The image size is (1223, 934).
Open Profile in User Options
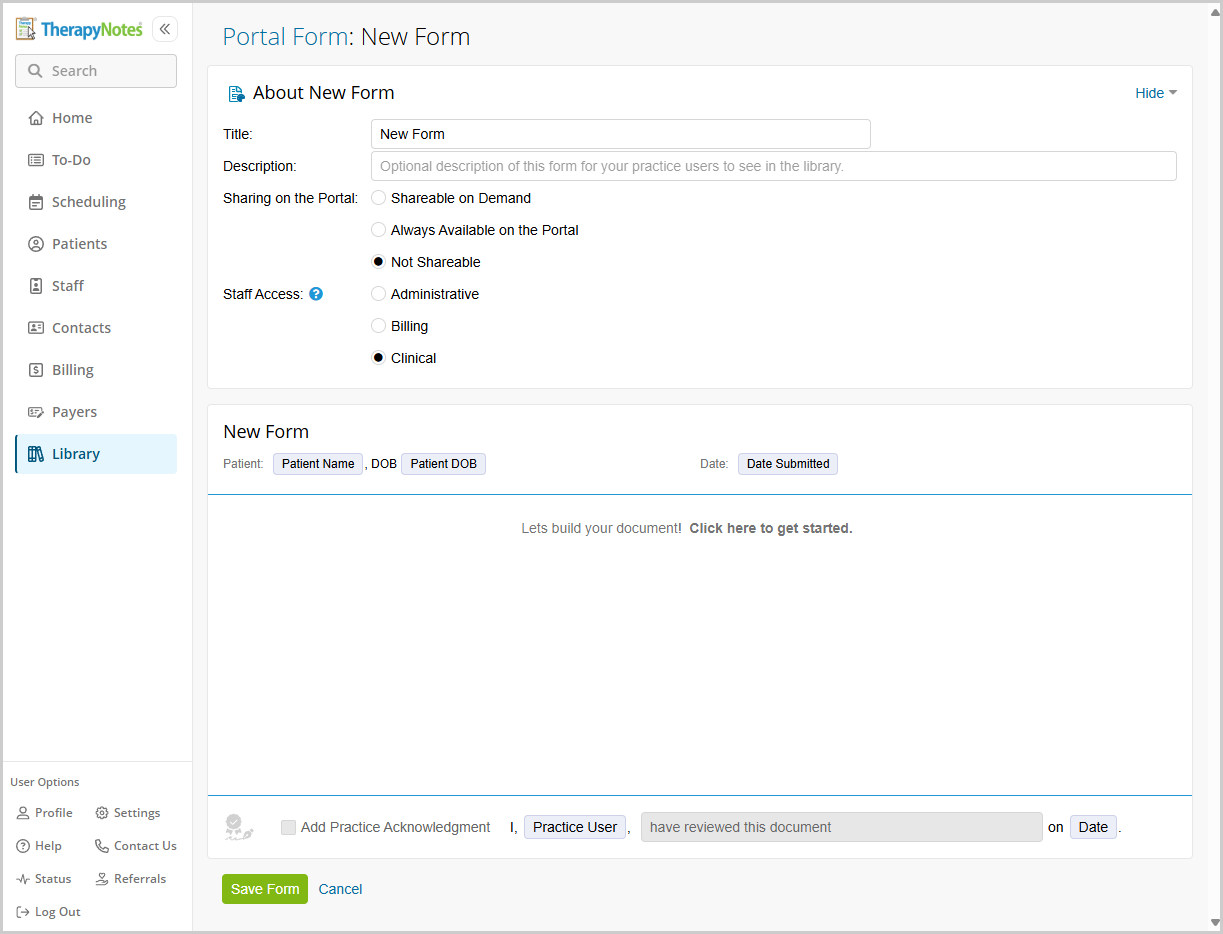[x=45, y=813]
